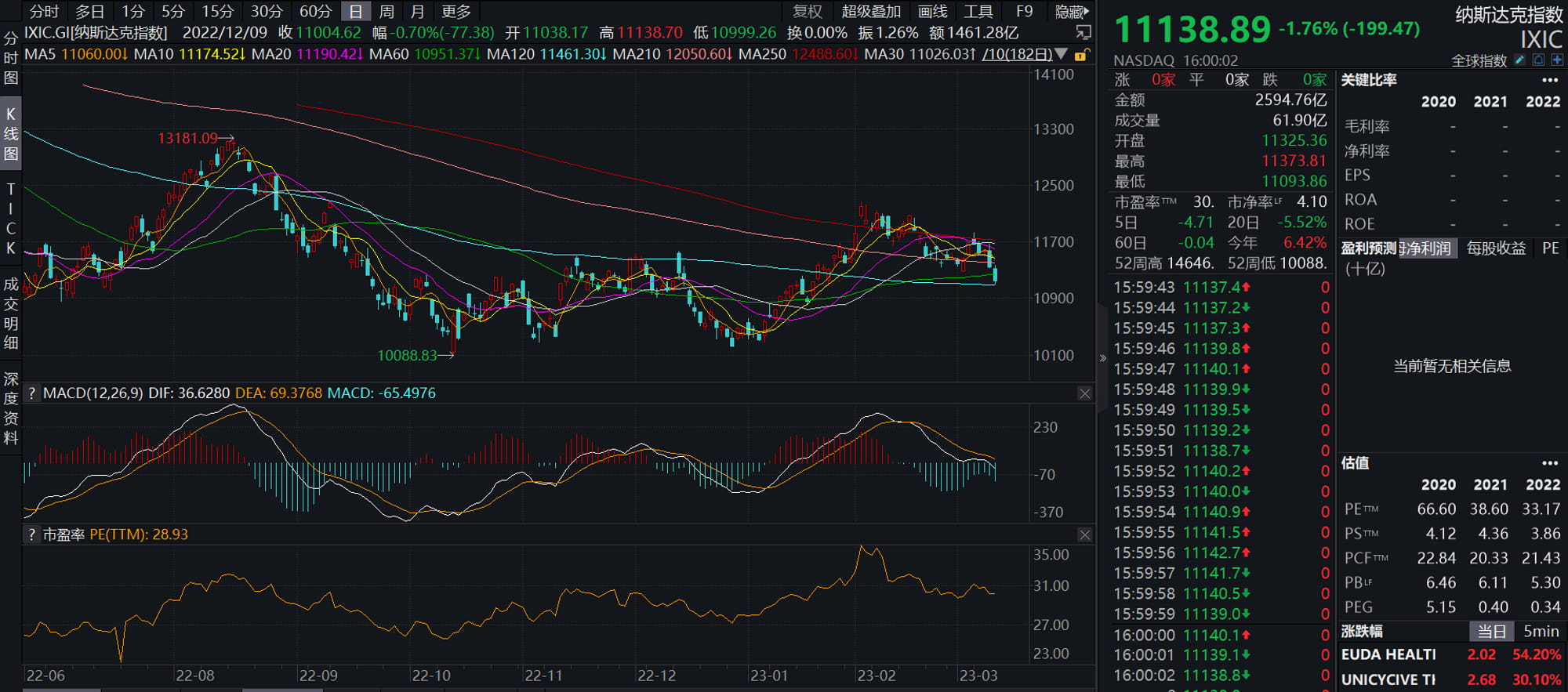Click the alert bell icon near 全球指数
1568x692 pixels.
click(x=1538, y=60)
